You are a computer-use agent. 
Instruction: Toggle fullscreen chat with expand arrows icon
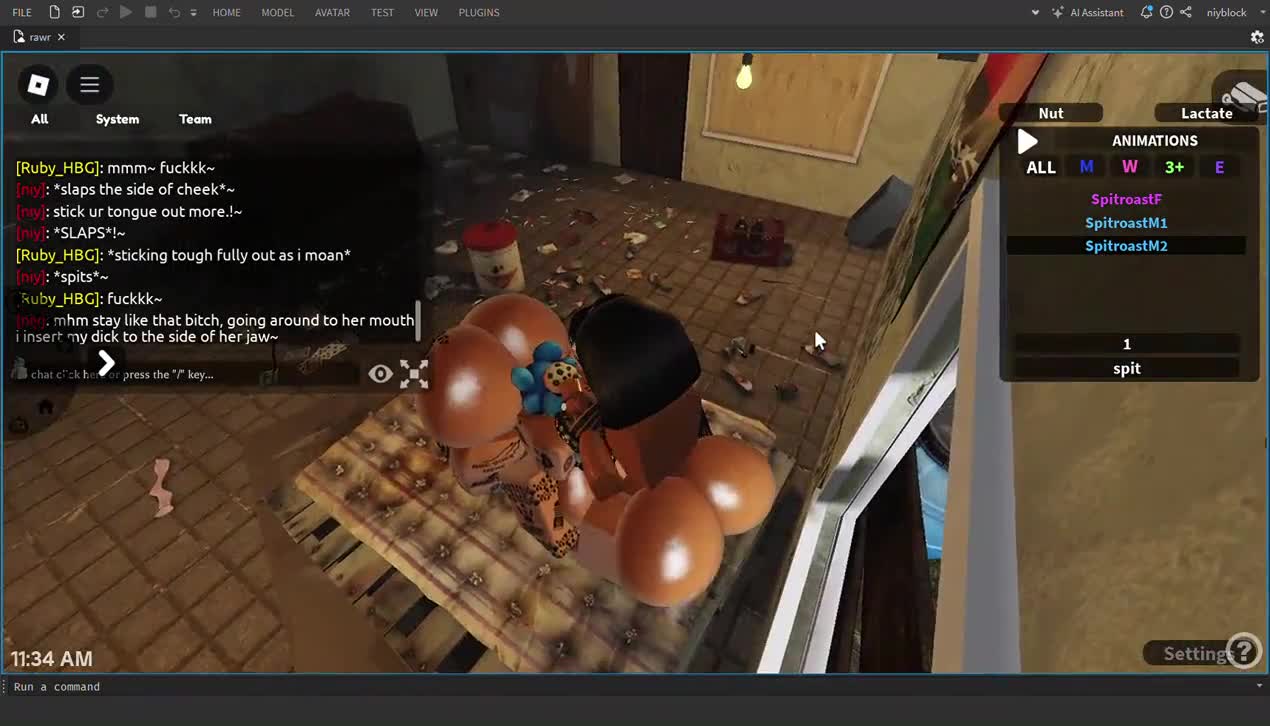pos(414,374)
